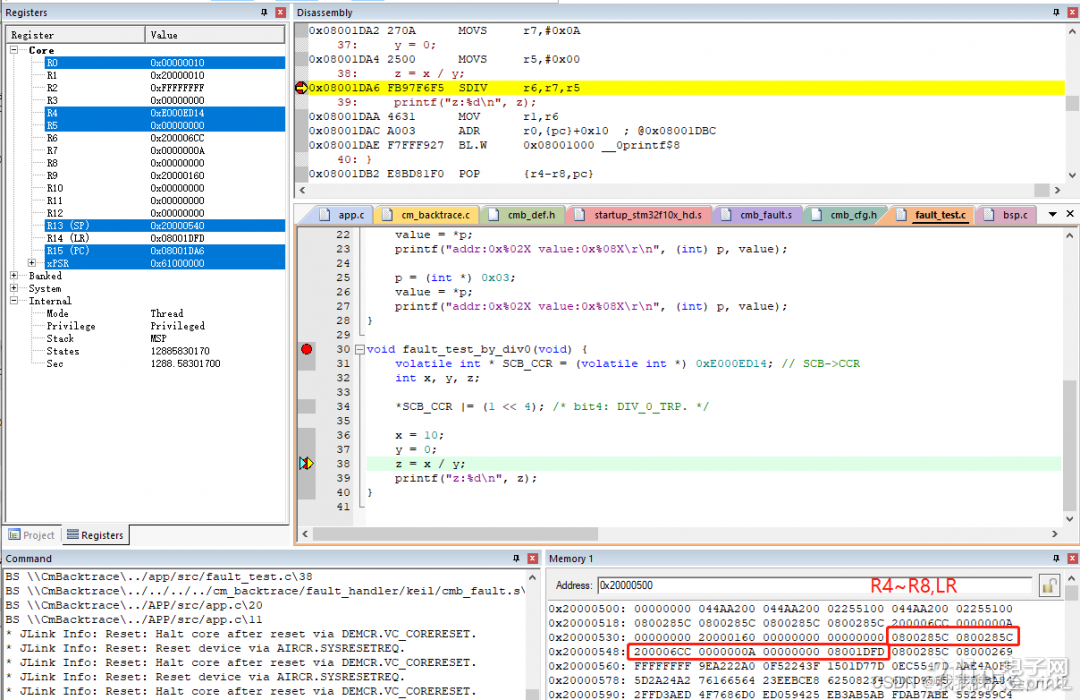Select register R7 row
Screen dimensions: 1080x700
(x=165, y=150)
